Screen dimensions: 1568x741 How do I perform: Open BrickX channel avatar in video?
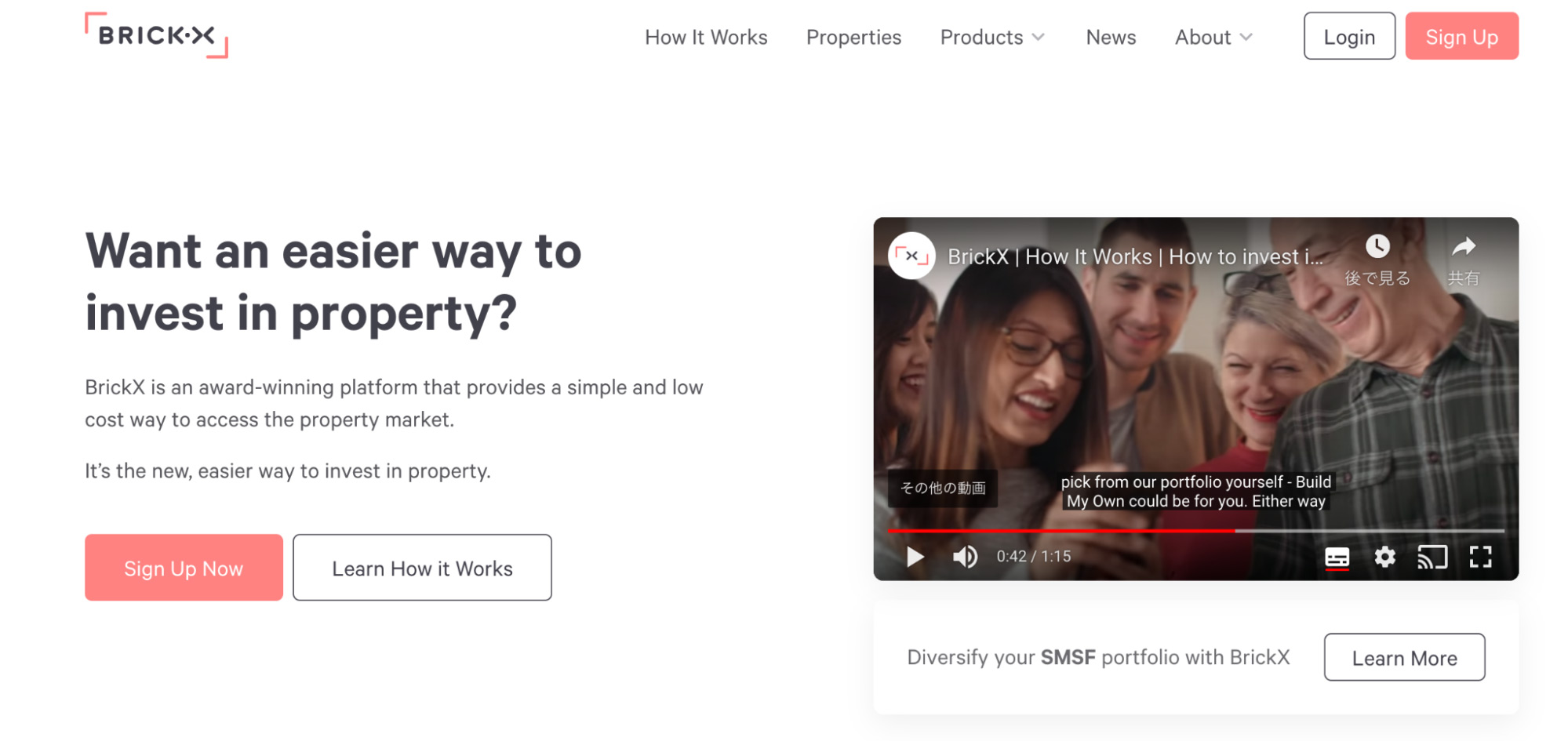click(911, 256)
